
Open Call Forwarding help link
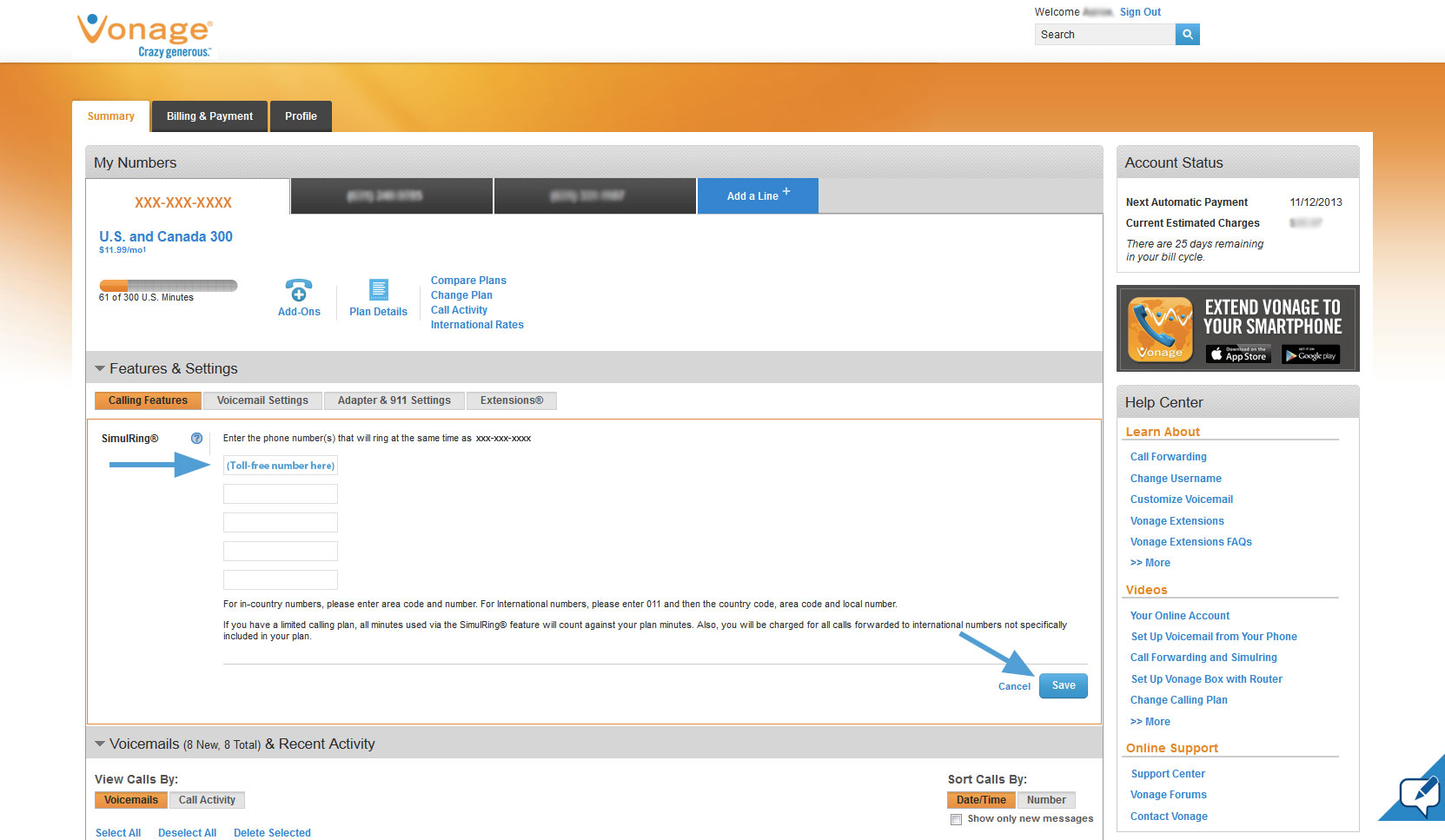click(1168, 457)
